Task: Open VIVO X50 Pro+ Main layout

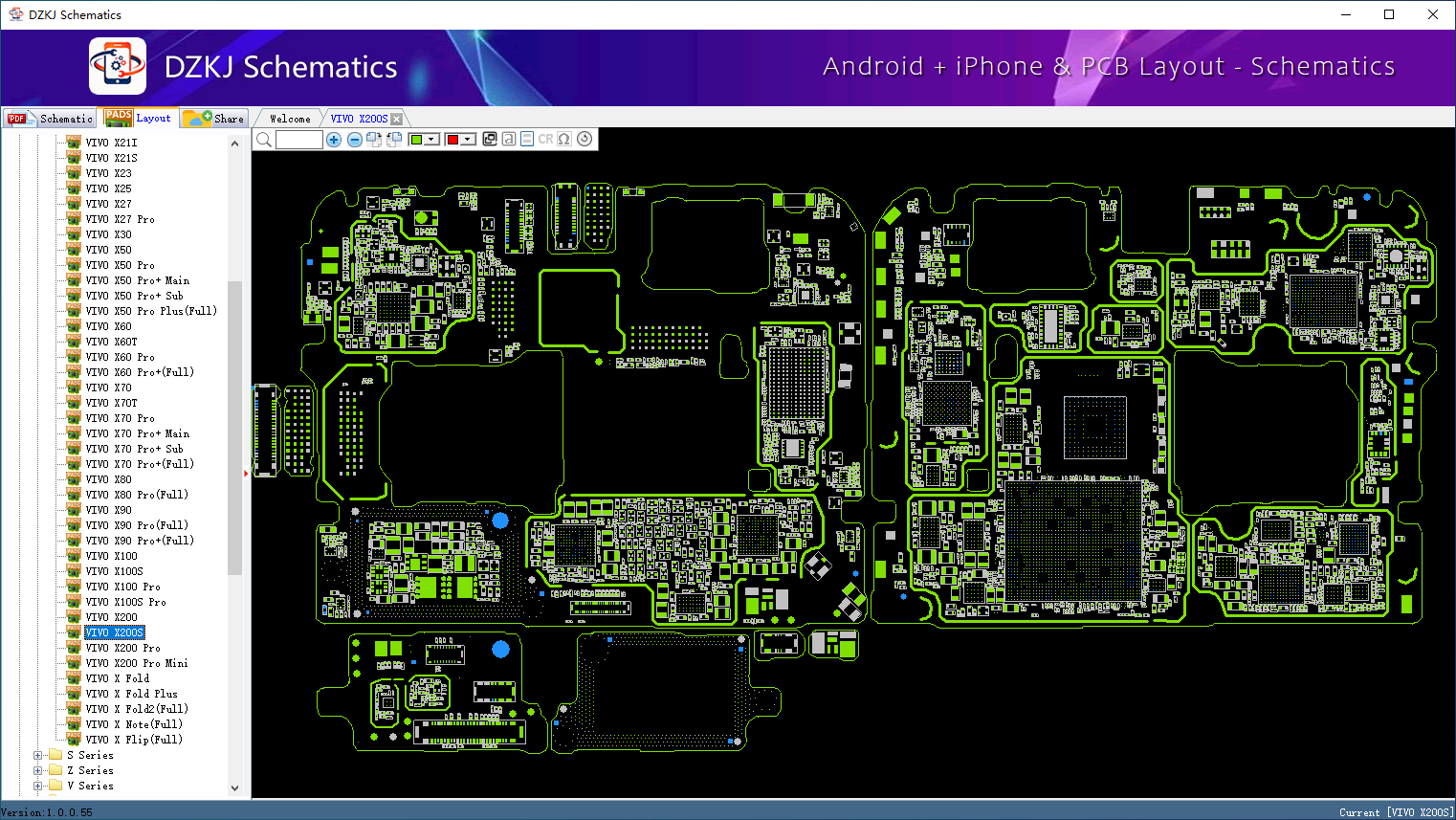Action: coord(138,280)
